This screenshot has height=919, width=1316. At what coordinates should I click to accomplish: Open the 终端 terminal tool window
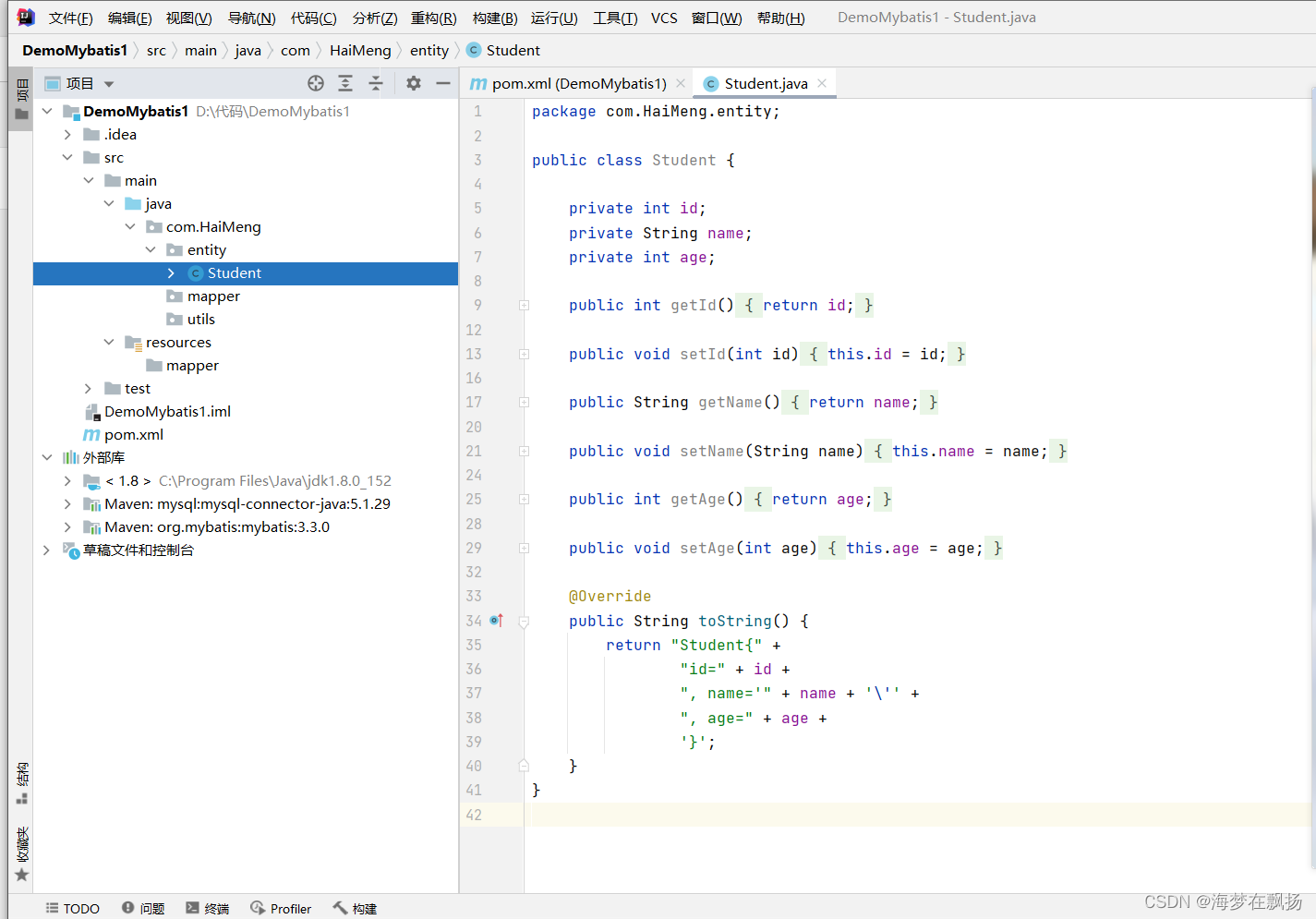(x=208, y=909)
